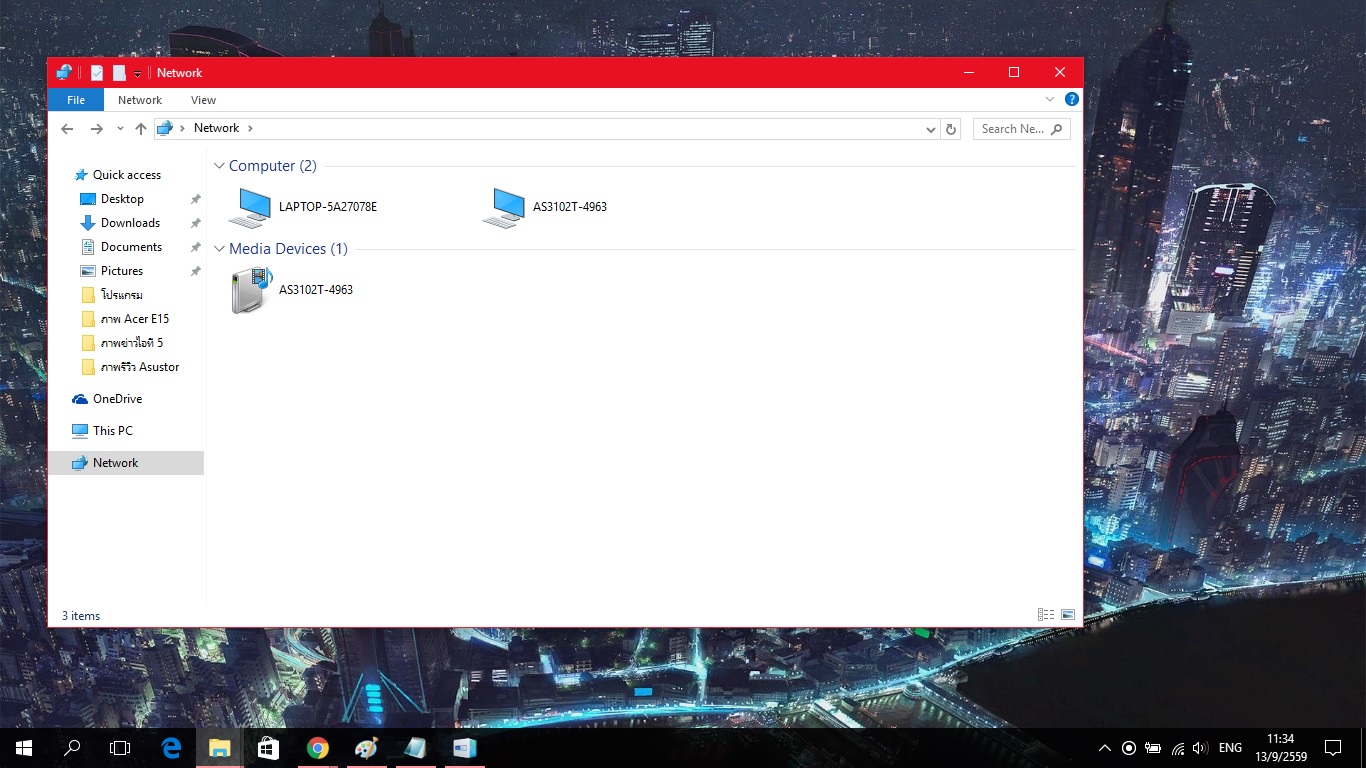Open the LAPTOP-5A27078E computer icon

[249, 208]
